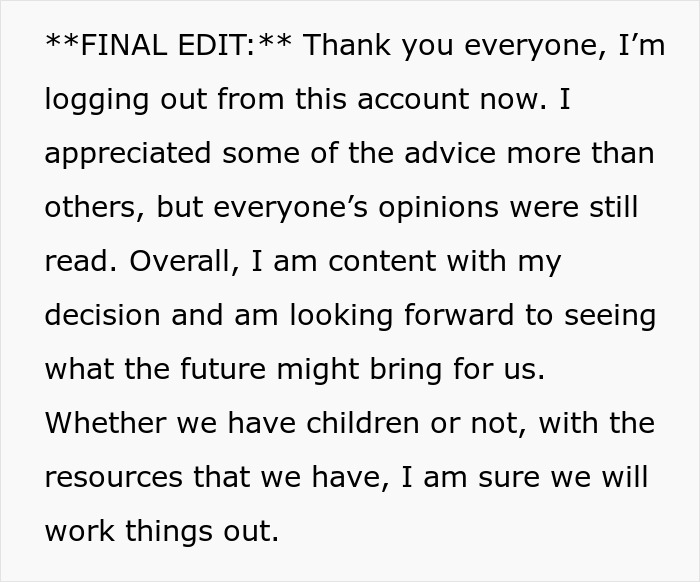This screenshot has width=700, height=582.
Task: Click the word "resources"
Action: pyautogui.click(x=119, y=478)
